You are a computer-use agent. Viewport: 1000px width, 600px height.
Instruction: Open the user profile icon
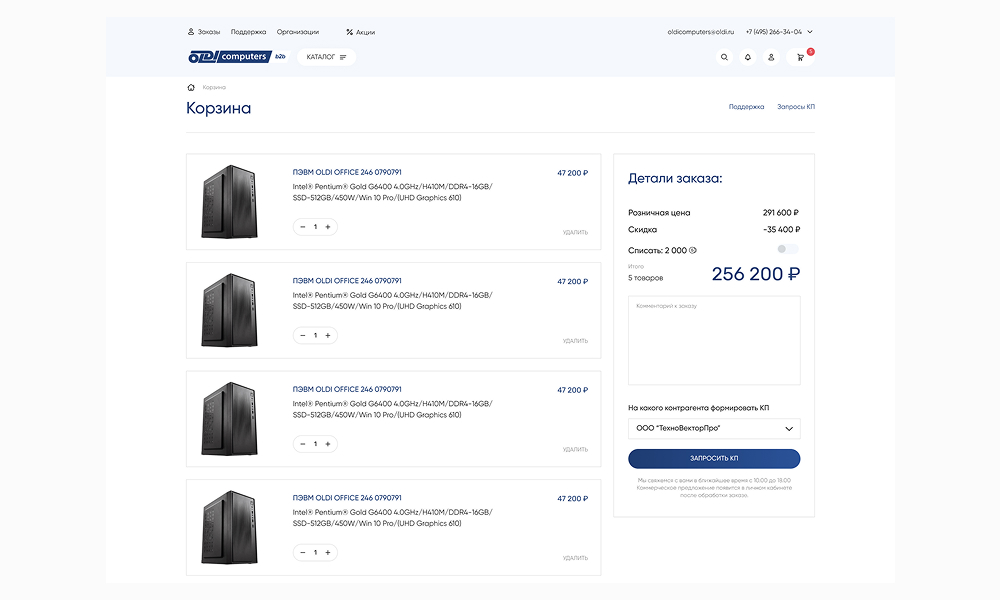771,57
